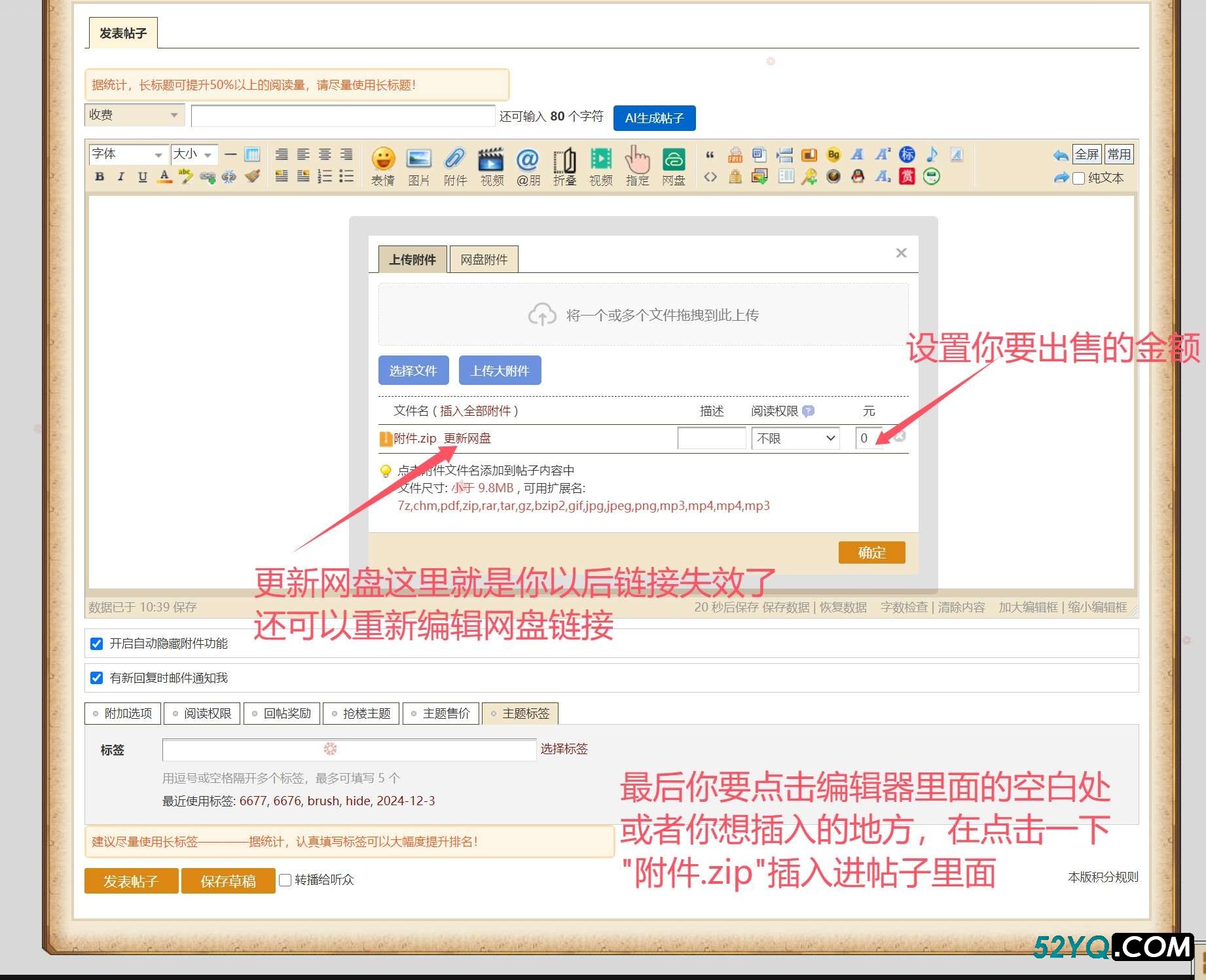Expand the 字体 font dropdown
Screen dimensions: 1206x980
click(x=128, y=154)
